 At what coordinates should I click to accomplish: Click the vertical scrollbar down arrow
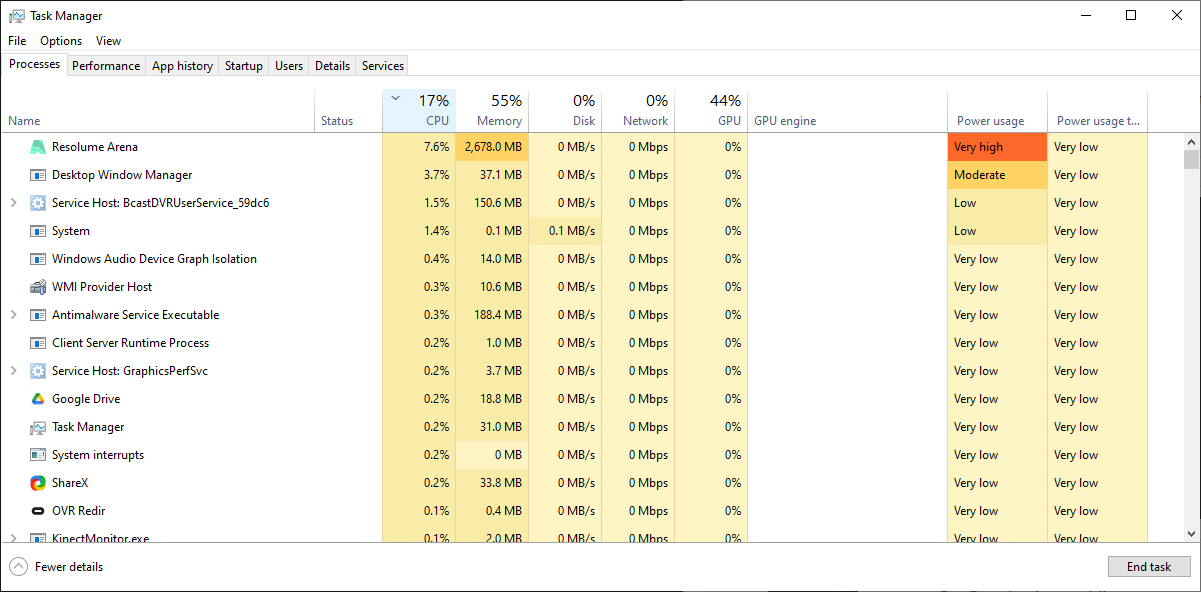click(x=1191, y=534)
